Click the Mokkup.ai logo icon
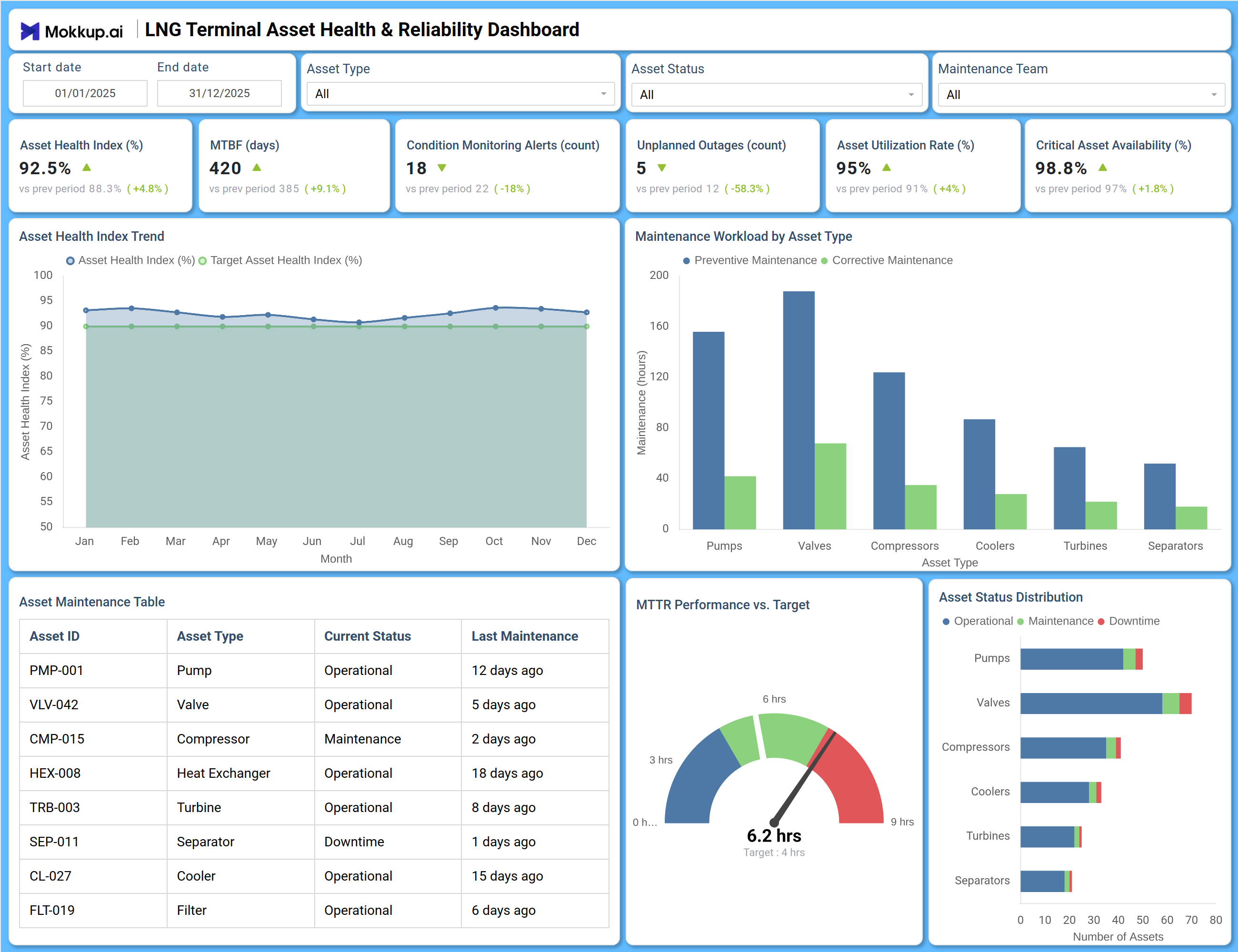 point(30,31)
